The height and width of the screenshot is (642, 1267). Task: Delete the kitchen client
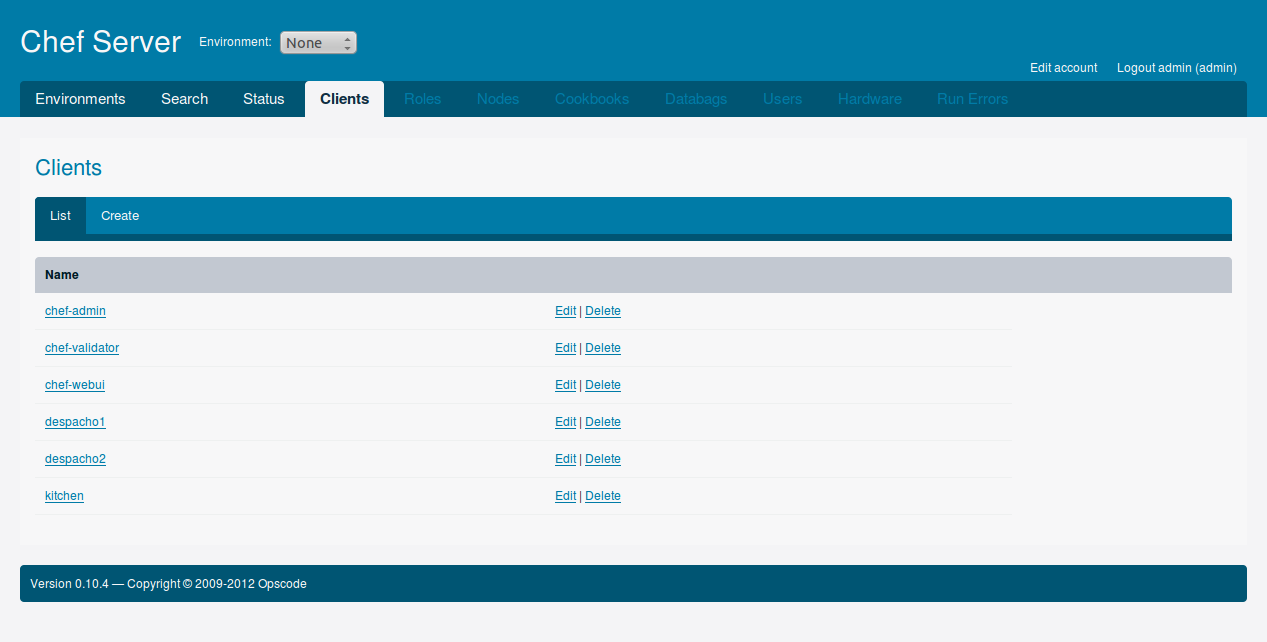(x=603, y=496)
